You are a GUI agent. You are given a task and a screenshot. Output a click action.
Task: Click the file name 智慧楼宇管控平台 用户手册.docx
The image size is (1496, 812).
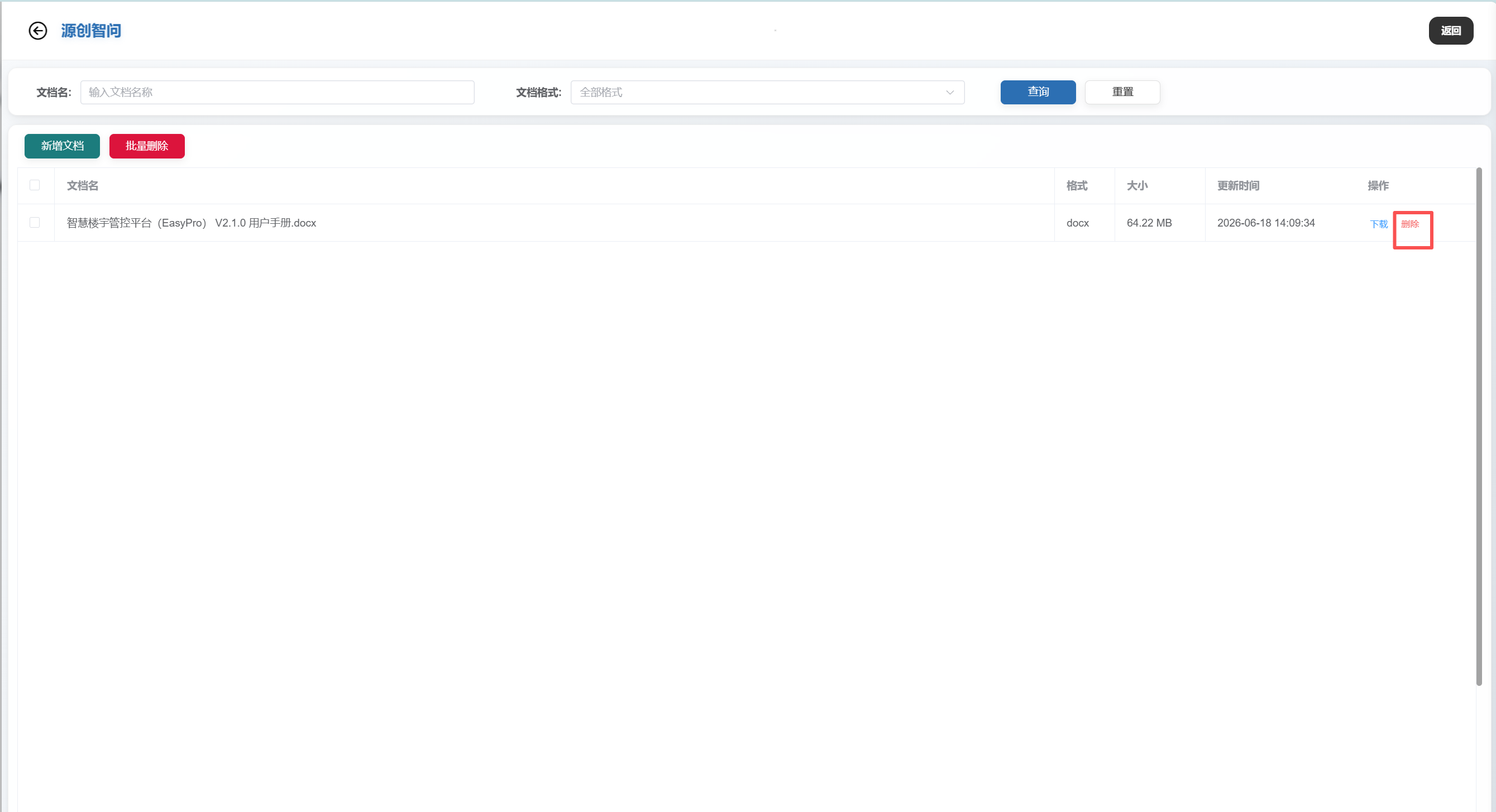pyautogui.click(x=191, y=223)
